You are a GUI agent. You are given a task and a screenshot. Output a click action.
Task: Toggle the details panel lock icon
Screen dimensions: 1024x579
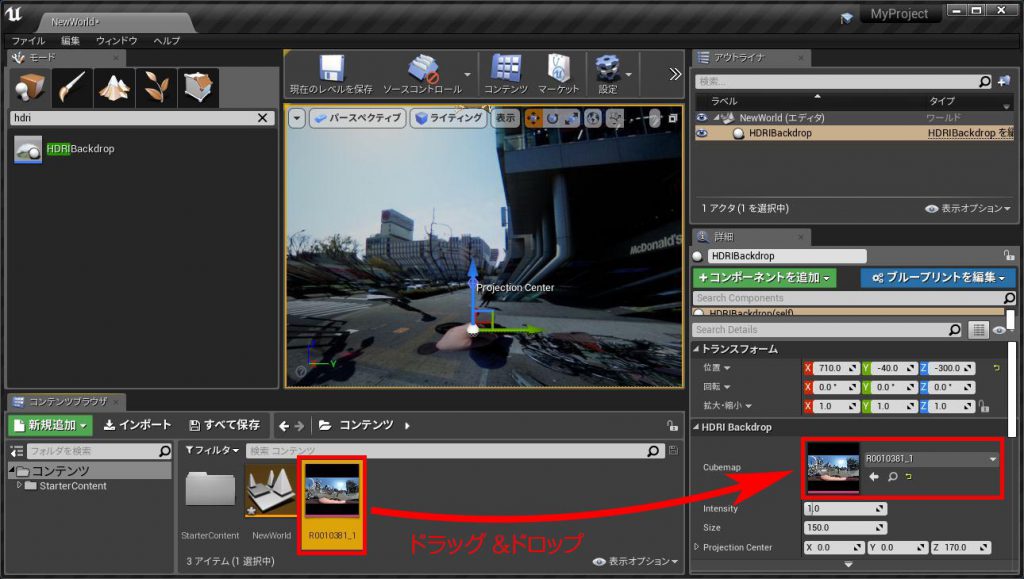point(1009,255)
